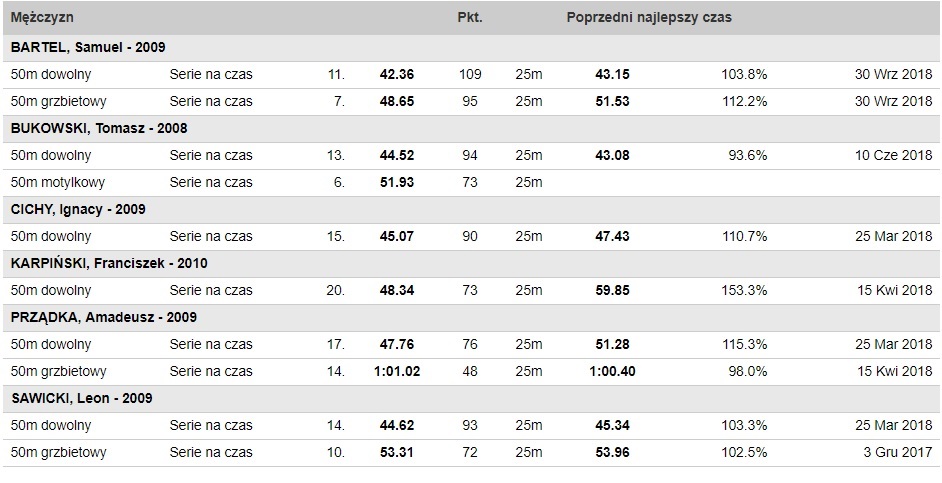The image size is (942, 483).
Task: Click the 153.3% improvement value
Action: pyautogui.click(x=744, y=291)
